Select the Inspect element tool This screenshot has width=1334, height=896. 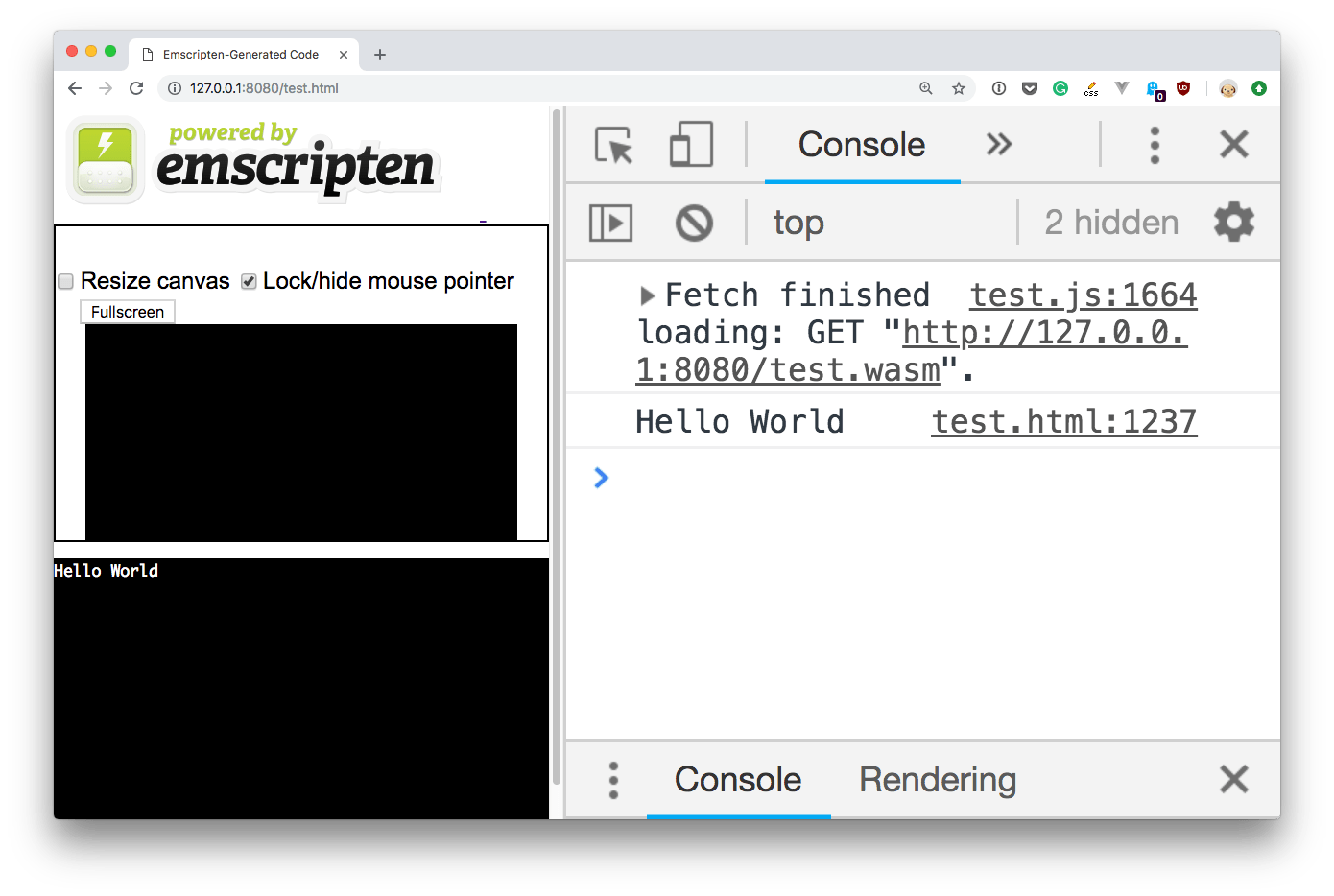coord(612,144)
